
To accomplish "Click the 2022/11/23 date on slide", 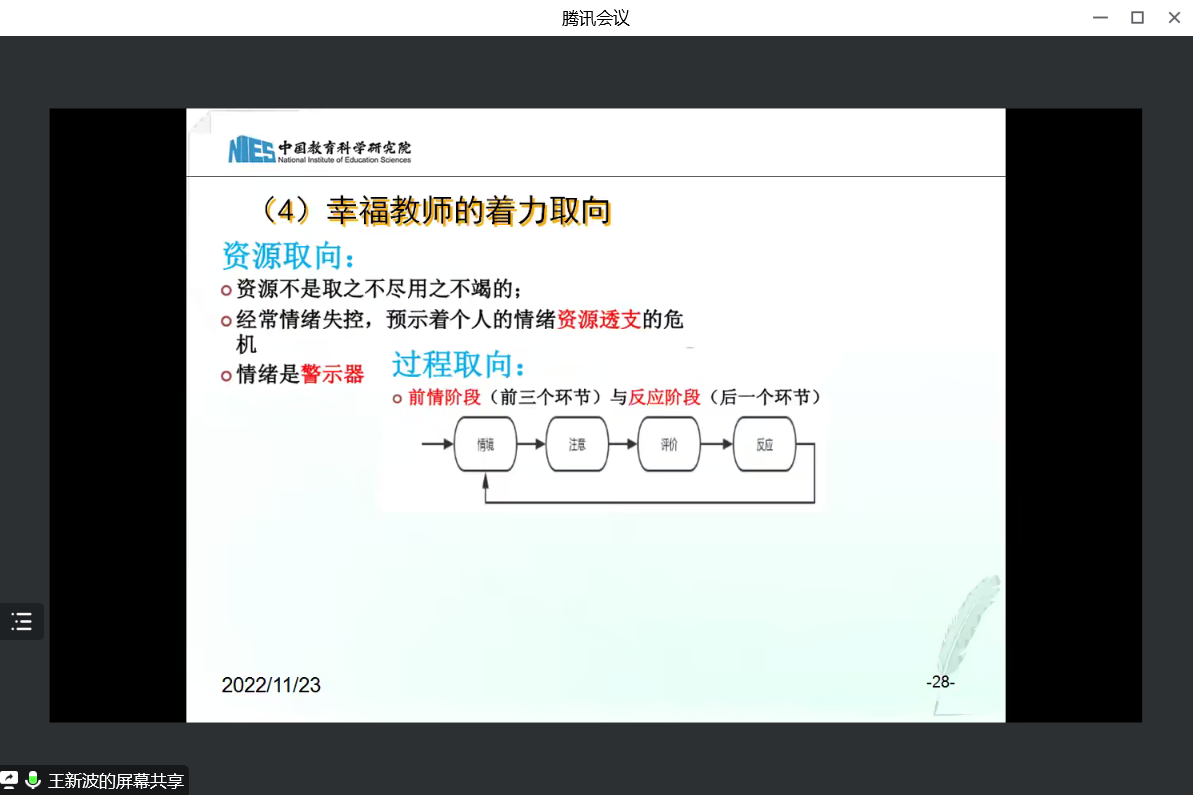I will click(271, 685).
